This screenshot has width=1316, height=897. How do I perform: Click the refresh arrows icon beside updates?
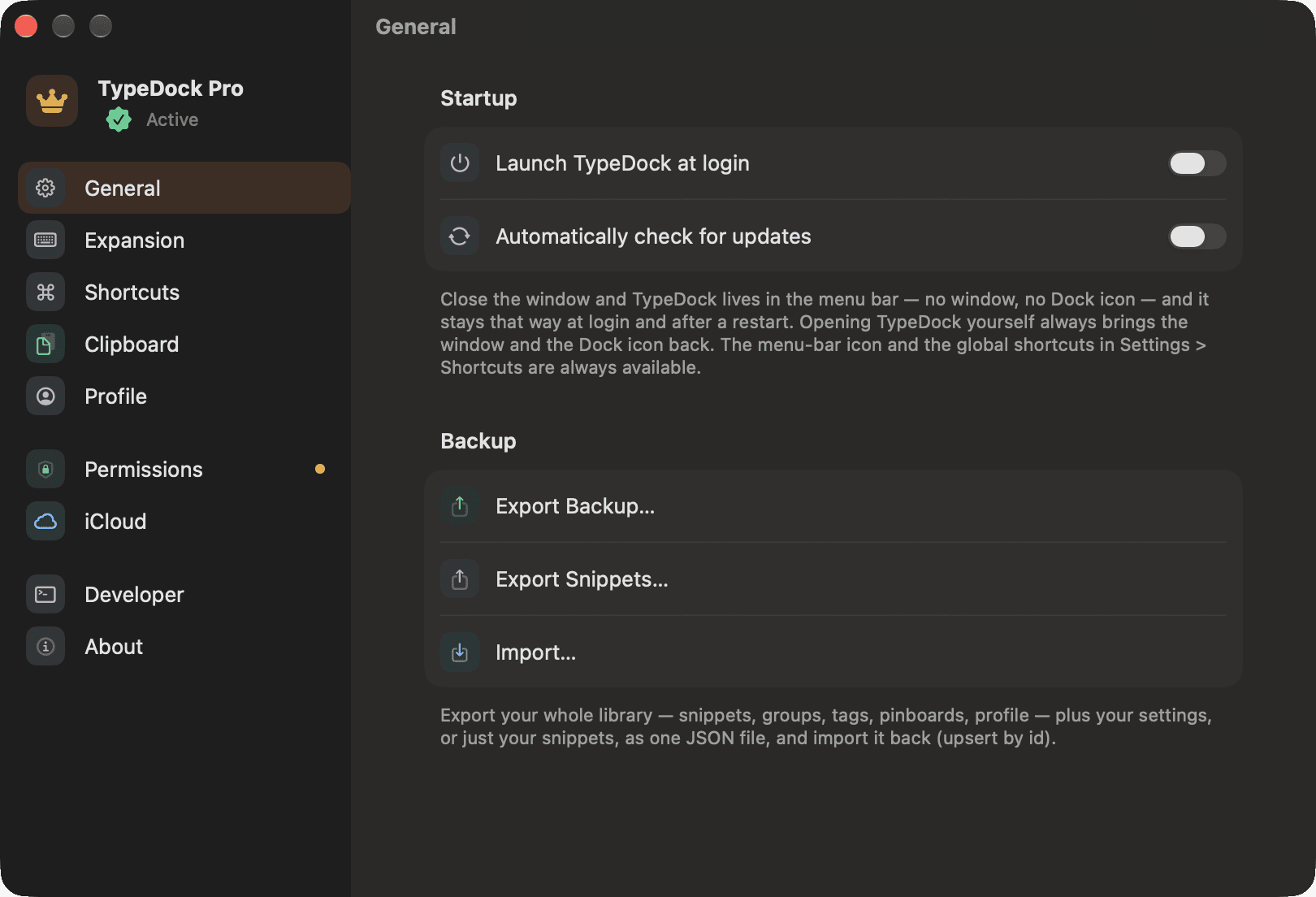tap(460, 236)
